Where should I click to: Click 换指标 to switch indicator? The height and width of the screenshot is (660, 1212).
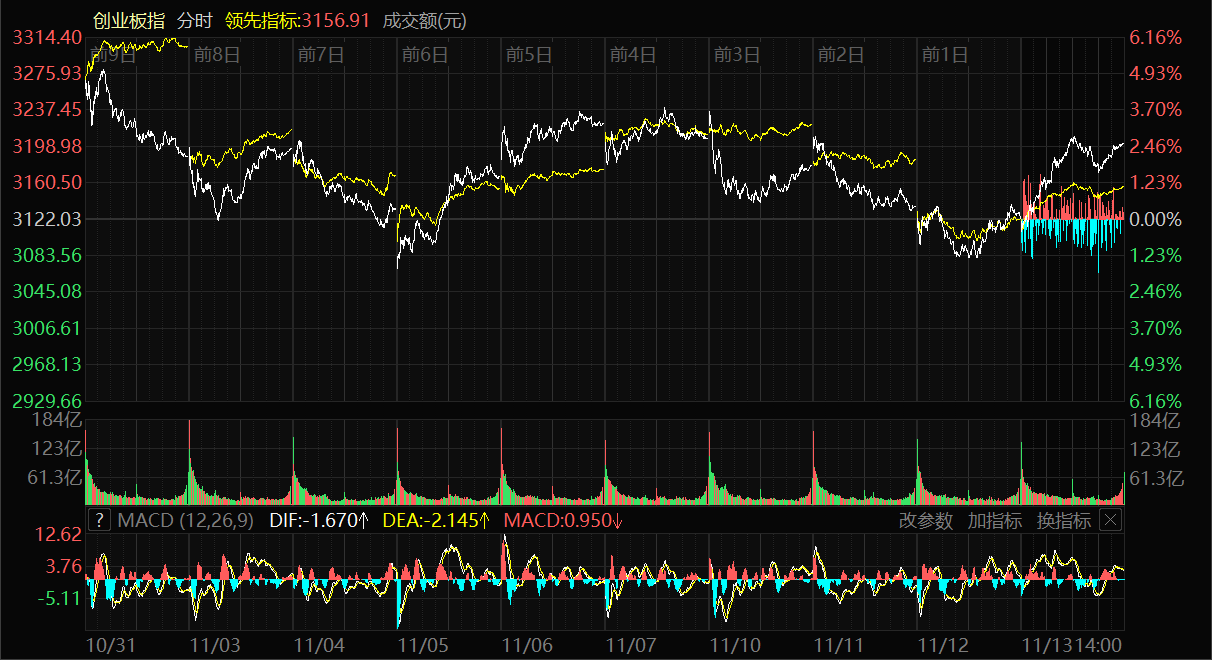point(1063,520)
